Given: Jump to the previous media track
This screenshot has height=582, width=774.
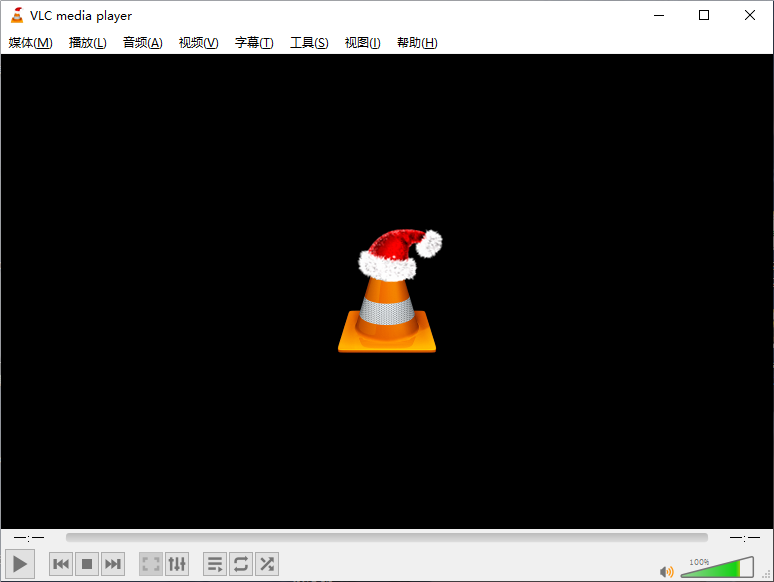Looking at the screenshot, I should (61, 564).
